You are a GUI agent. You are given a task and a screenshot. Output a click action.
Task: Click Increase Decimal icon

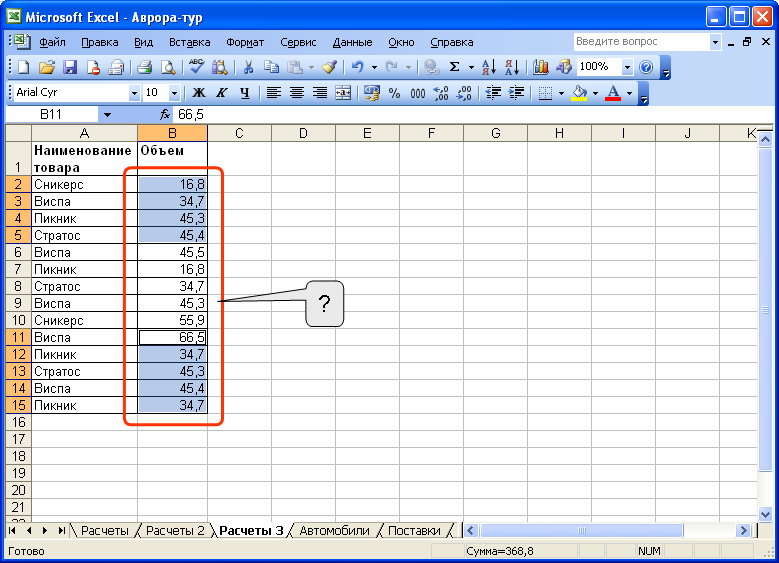coord(441,93)
